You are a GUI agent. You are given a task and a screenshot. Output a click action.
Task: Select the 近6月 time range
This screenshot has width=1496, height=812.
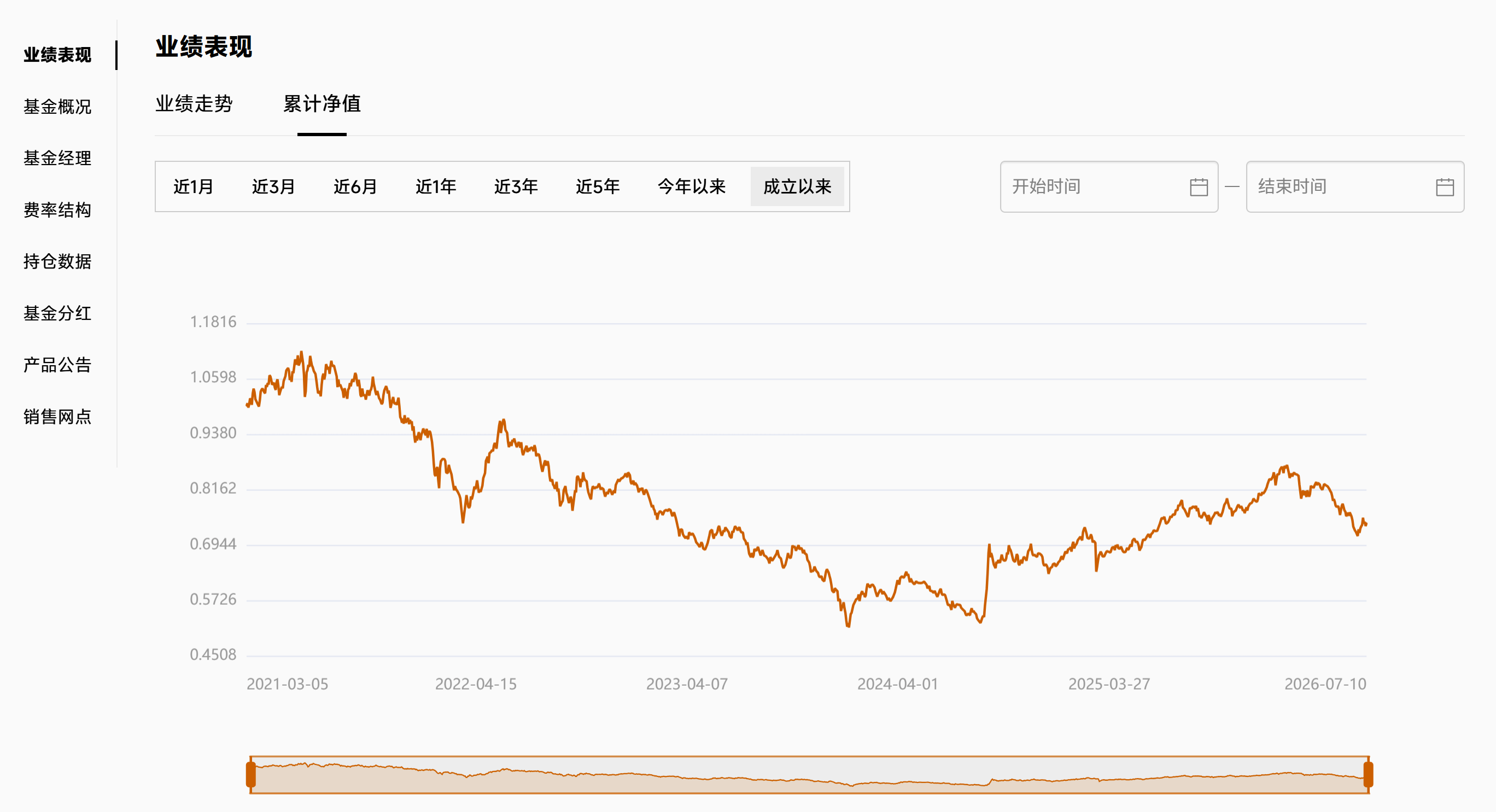(355, 186)
